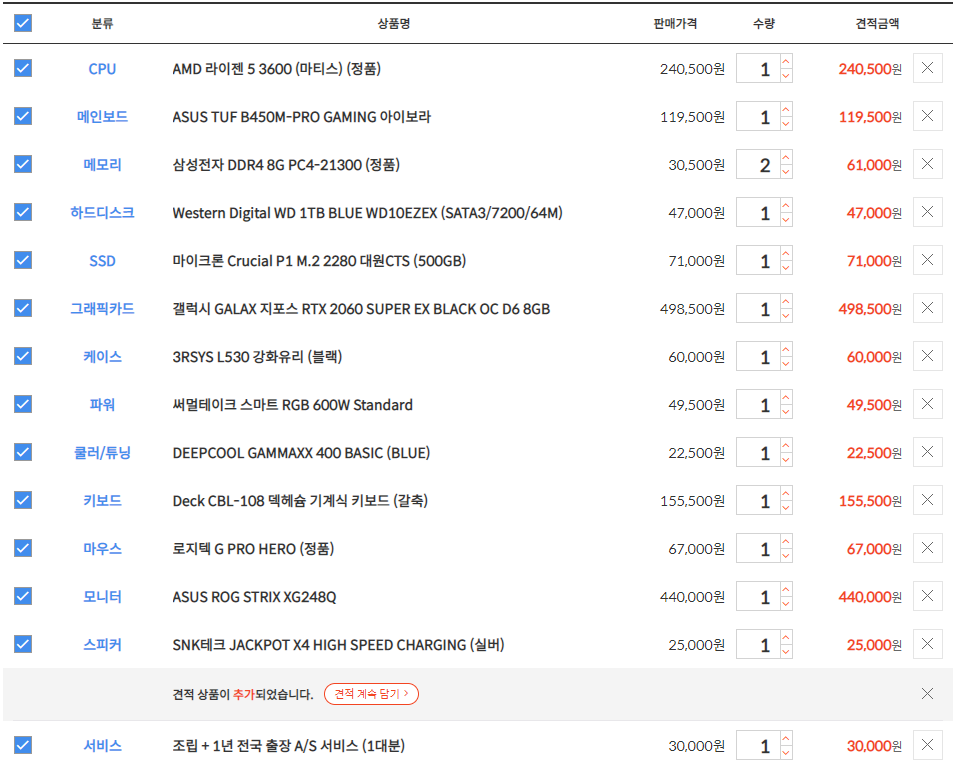960x768 pixels.
Task: Toggle the 메모리 row checkbox
Action: coord(23,164)
